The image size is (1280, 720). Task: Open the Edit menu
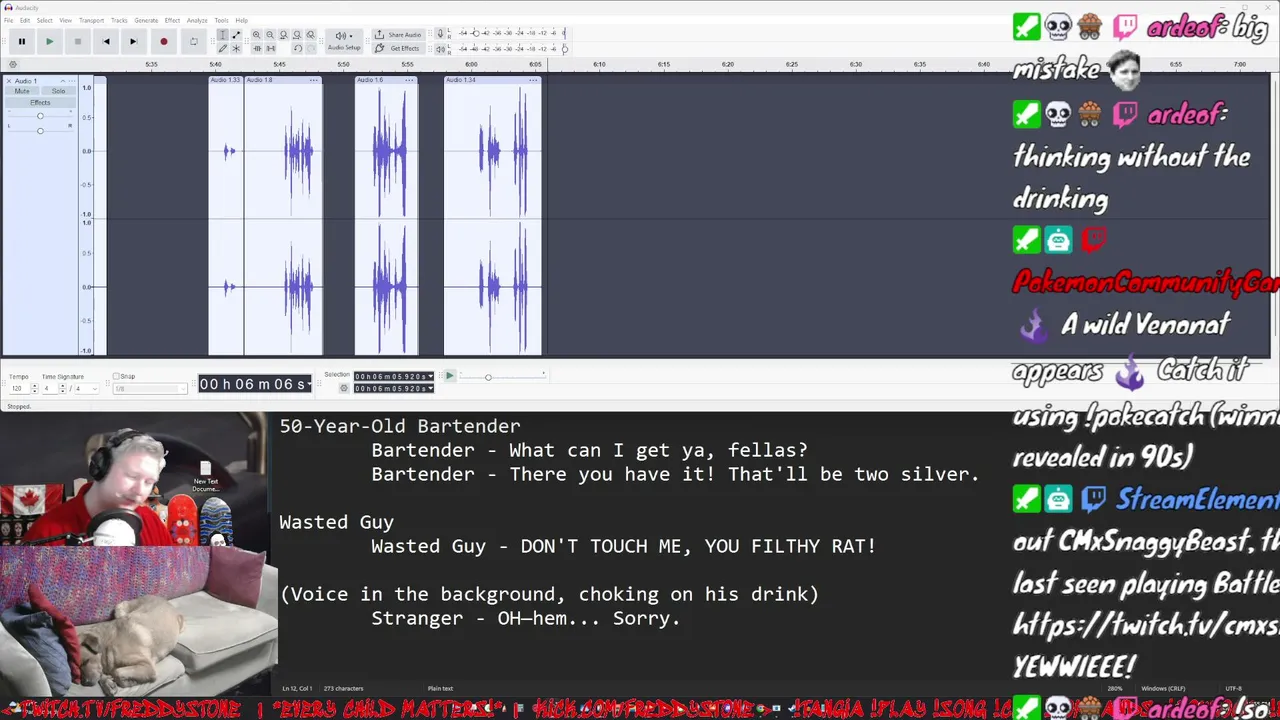tap(24, 20)
